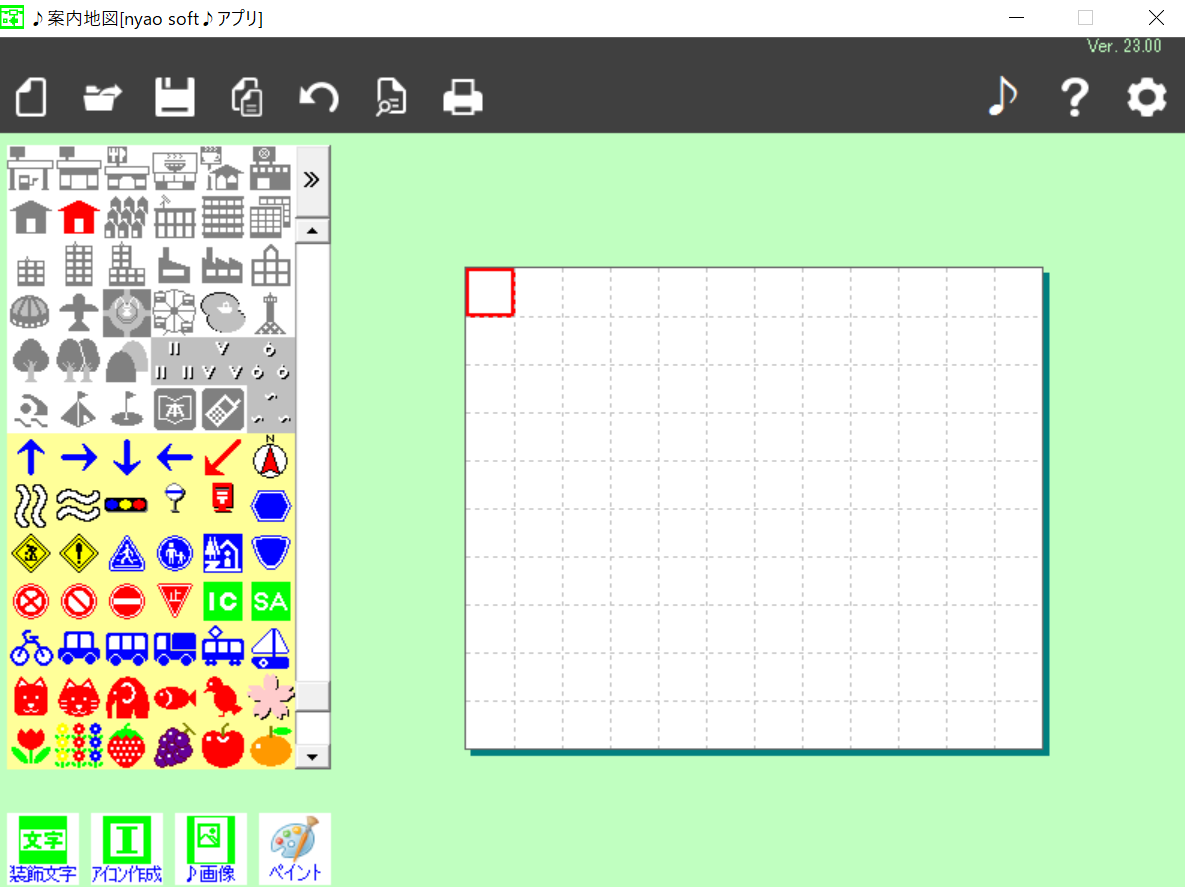Create a new map document

click(31, 97)
